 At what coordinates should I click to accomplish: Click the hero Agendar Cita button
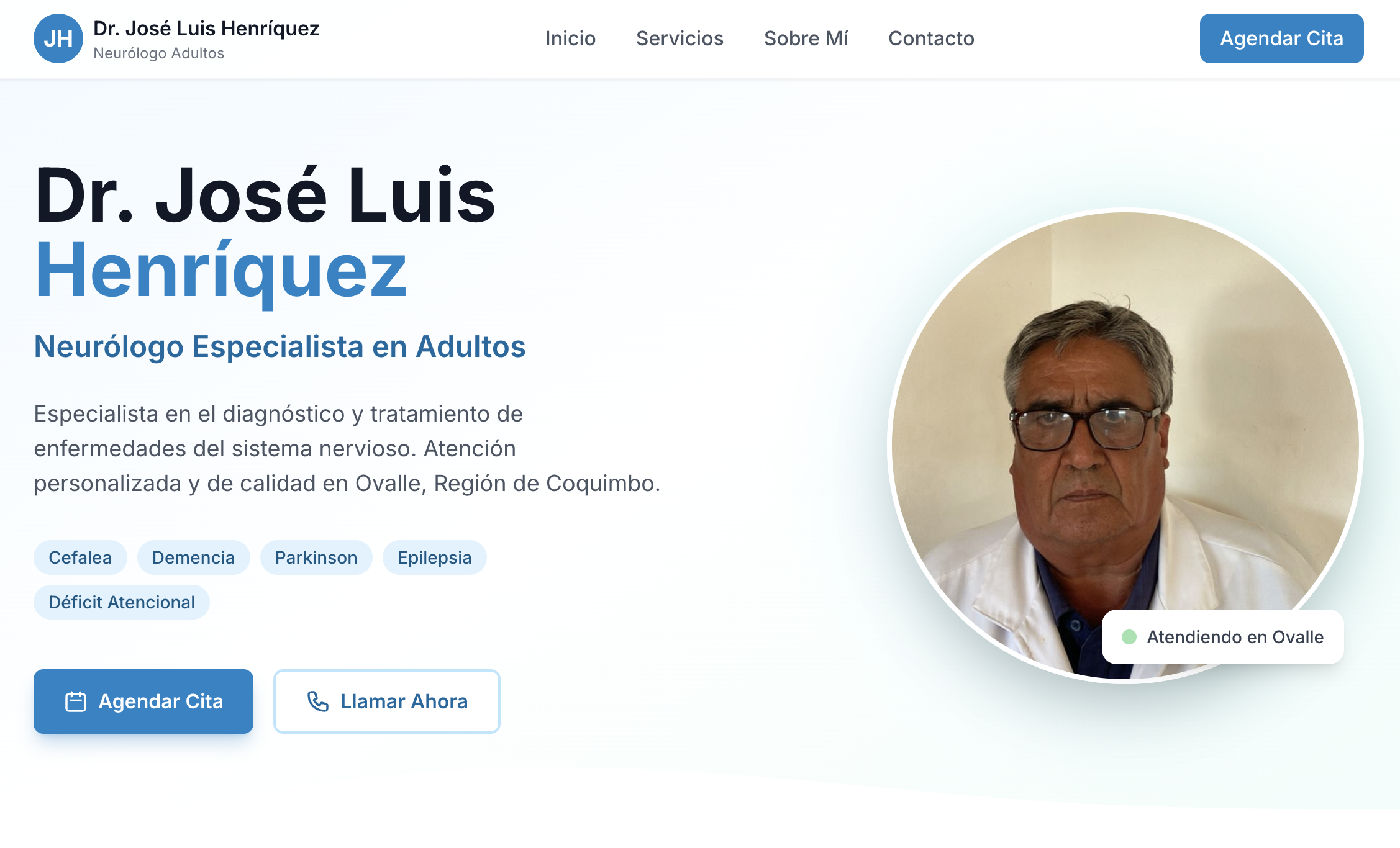coord(143,701)
